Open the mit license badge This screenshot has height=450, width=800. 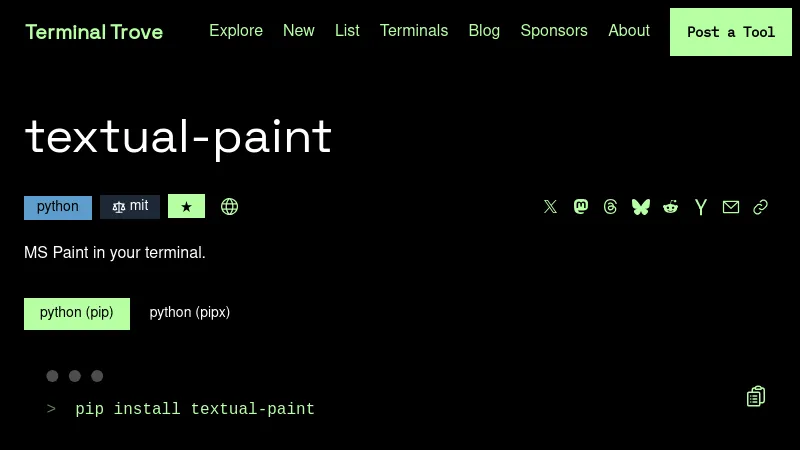click(130, 207)
